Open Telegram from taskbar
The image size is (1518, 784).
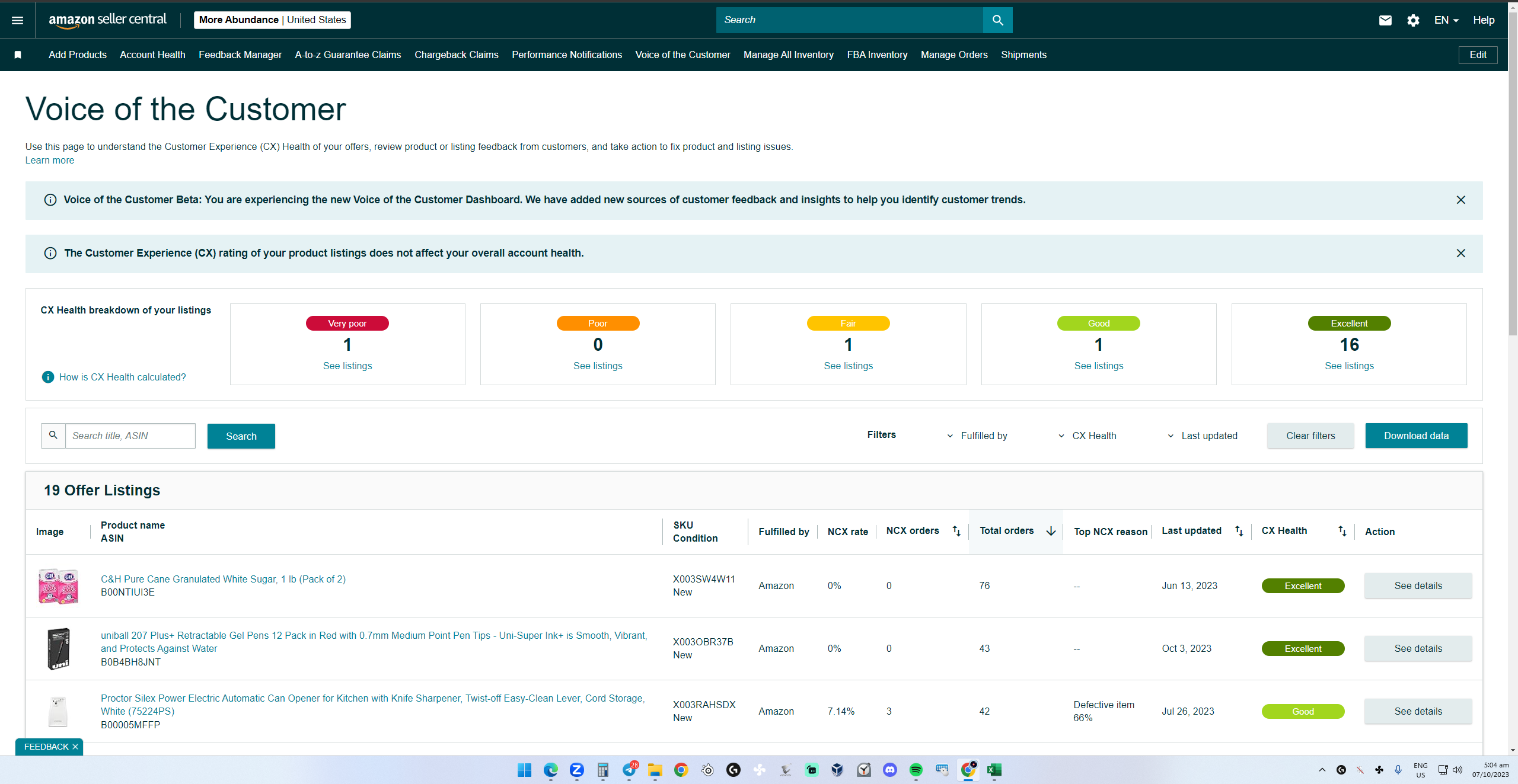tap(629, 770)
